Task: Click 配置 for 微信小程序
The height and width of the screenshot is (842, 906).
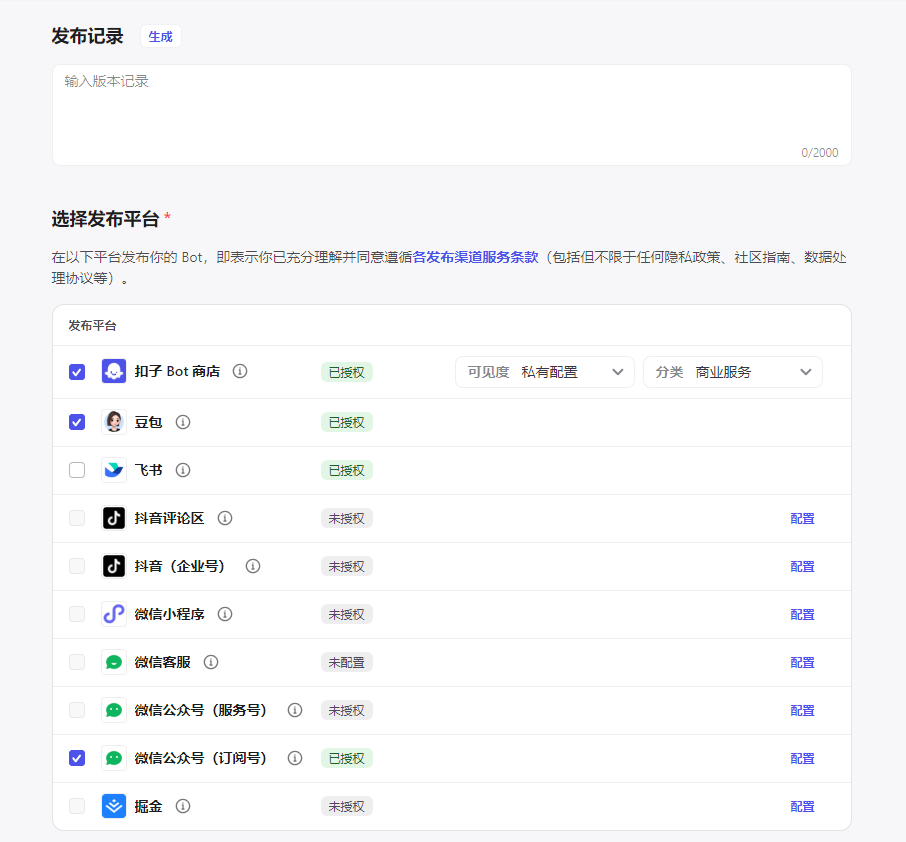Action: tap(802, 614)
